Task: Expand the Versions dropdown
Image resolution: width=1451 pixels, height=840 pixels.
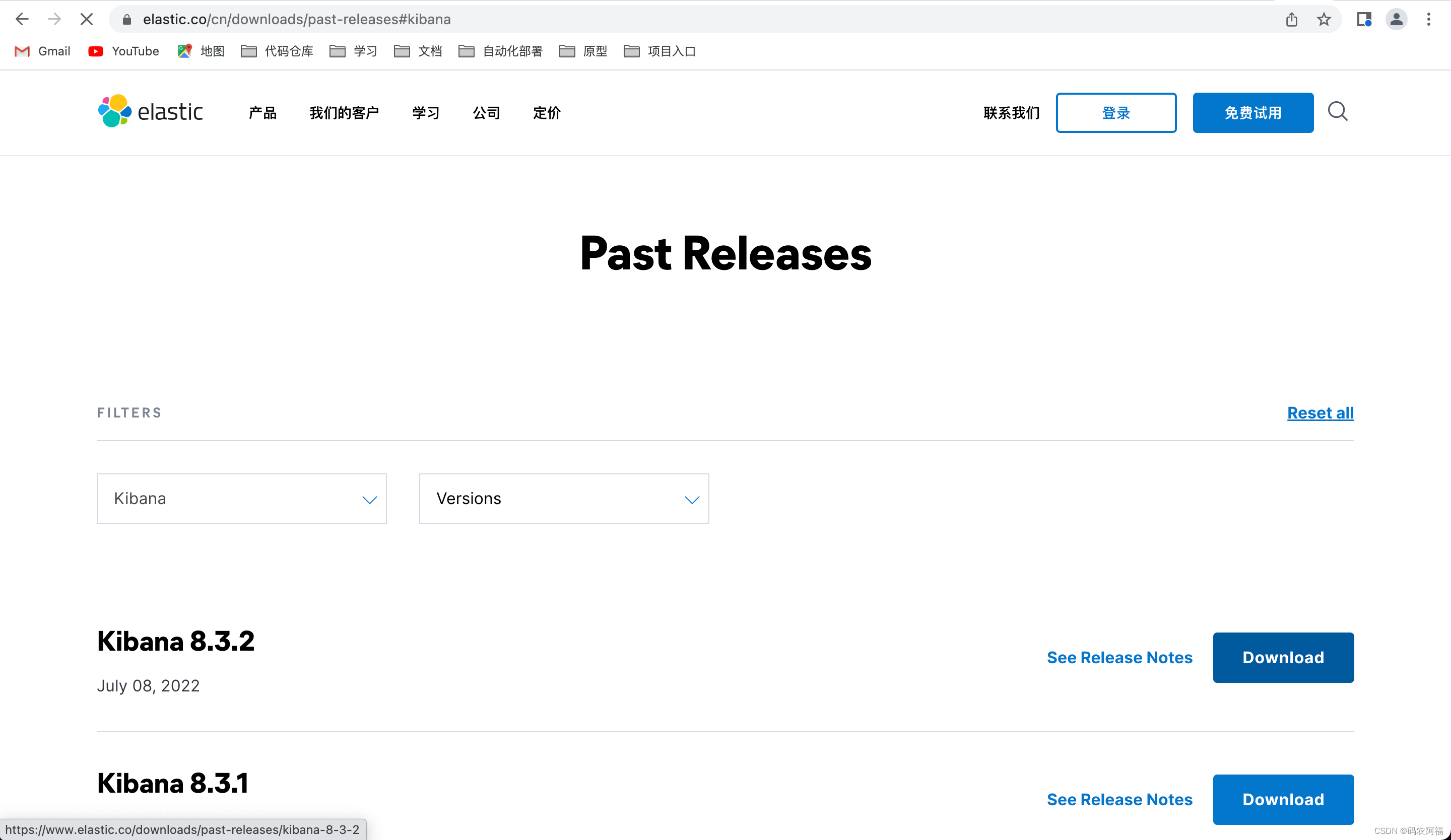Action: coord(564,498)
